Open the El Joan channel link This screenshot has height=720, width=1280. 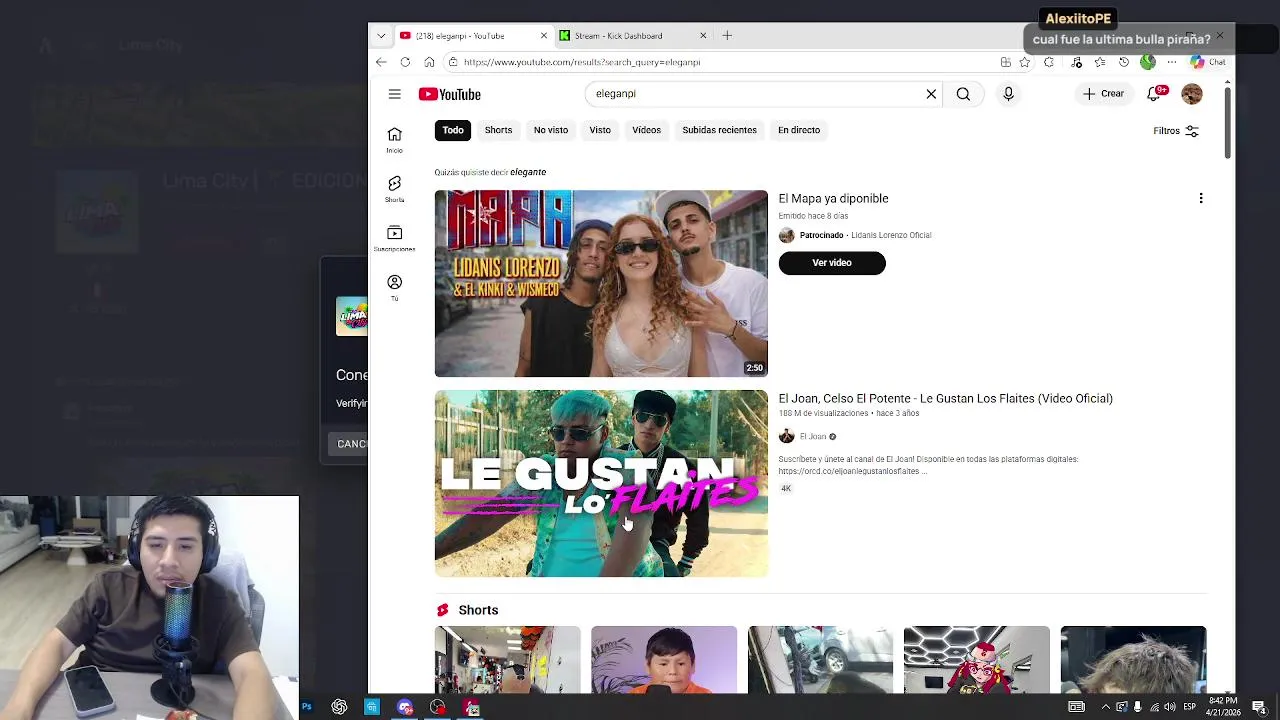[813, 437]
